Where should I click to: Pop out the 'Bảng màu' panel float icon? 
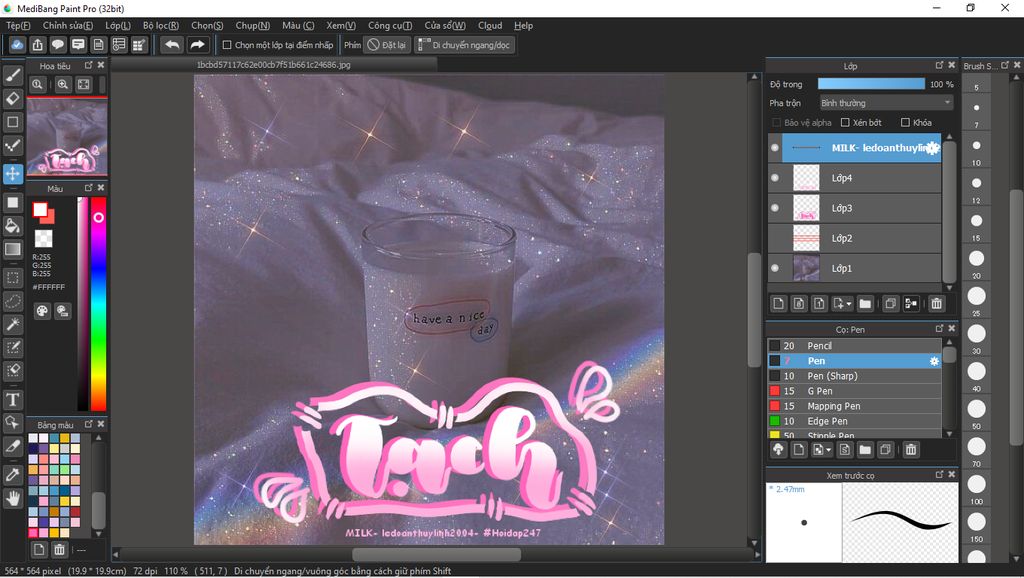(x=89, y=424)
